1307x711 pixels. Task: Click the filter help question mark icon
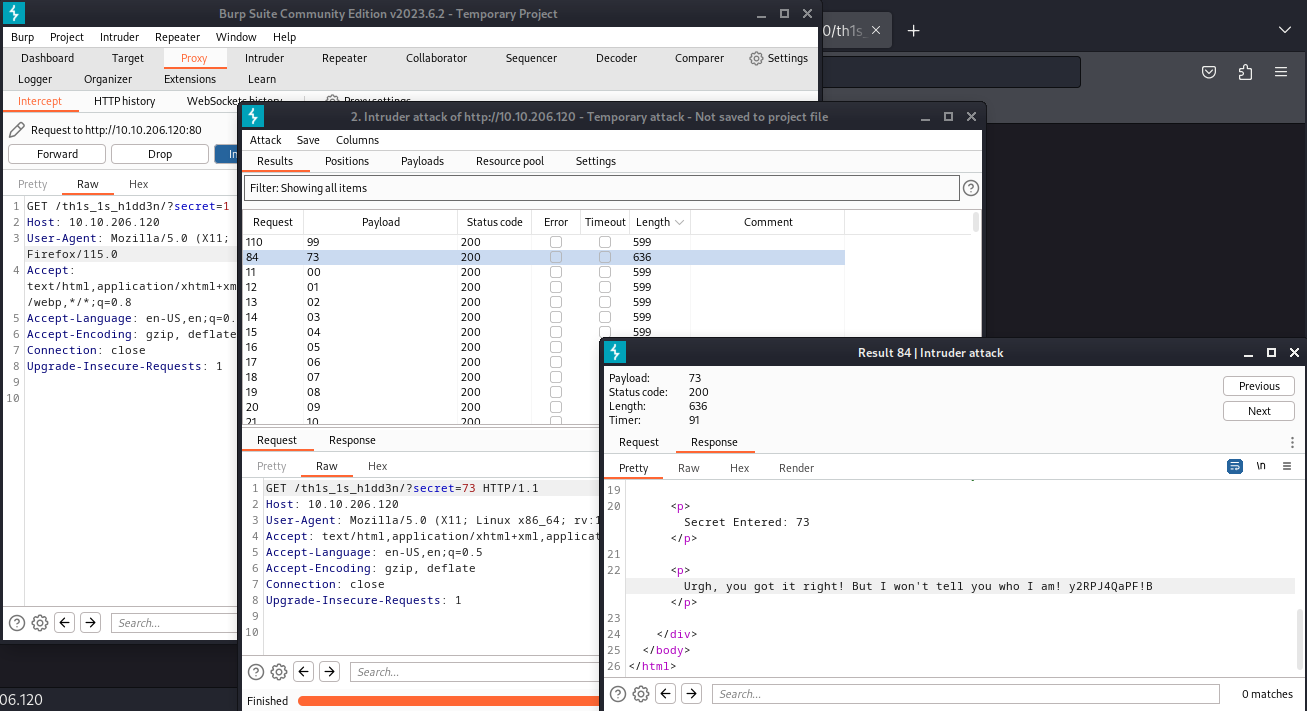tap(970, 188)
